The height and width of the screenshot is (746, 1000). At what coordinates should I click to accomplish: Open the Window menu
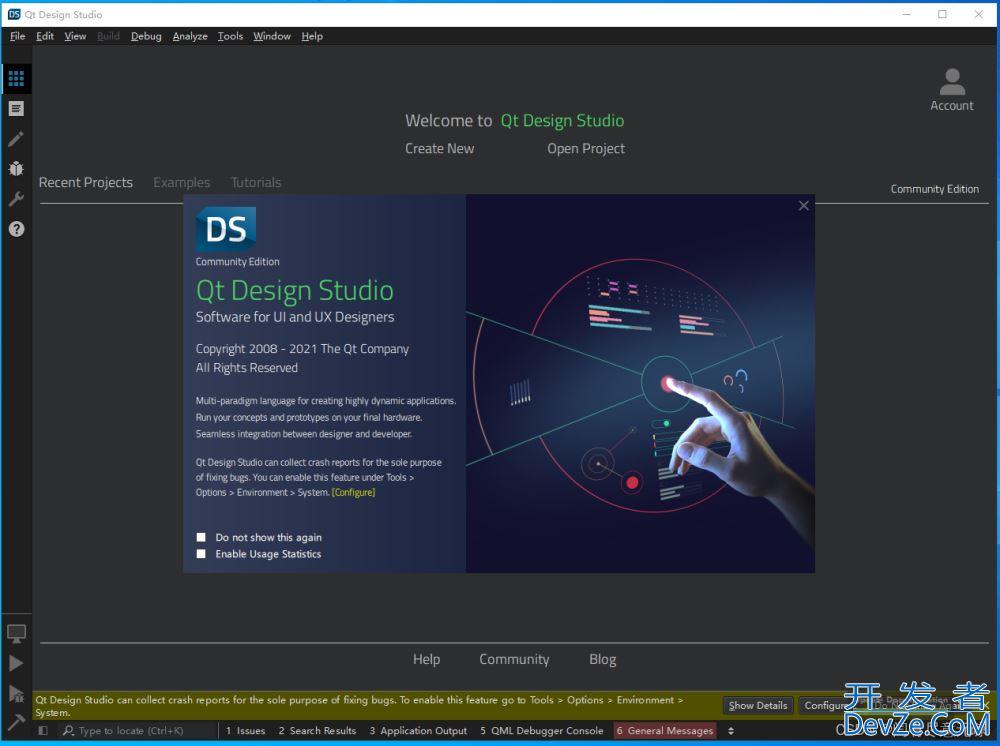click(272, 36)
